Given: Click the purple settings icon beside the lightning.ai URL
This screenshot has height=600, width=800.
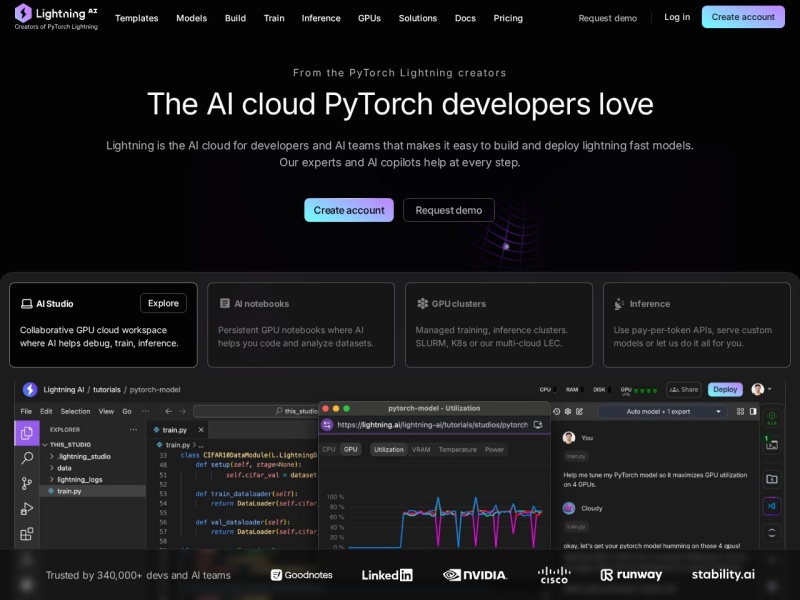Looking at the screenshot, I should [327, 424].
